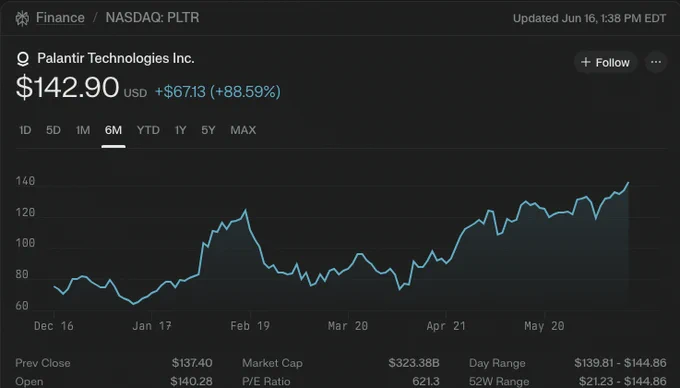The height and width of the screenshot is (388, 680).
Task: Select the 5D time range tab
Action: click(53, 130)
